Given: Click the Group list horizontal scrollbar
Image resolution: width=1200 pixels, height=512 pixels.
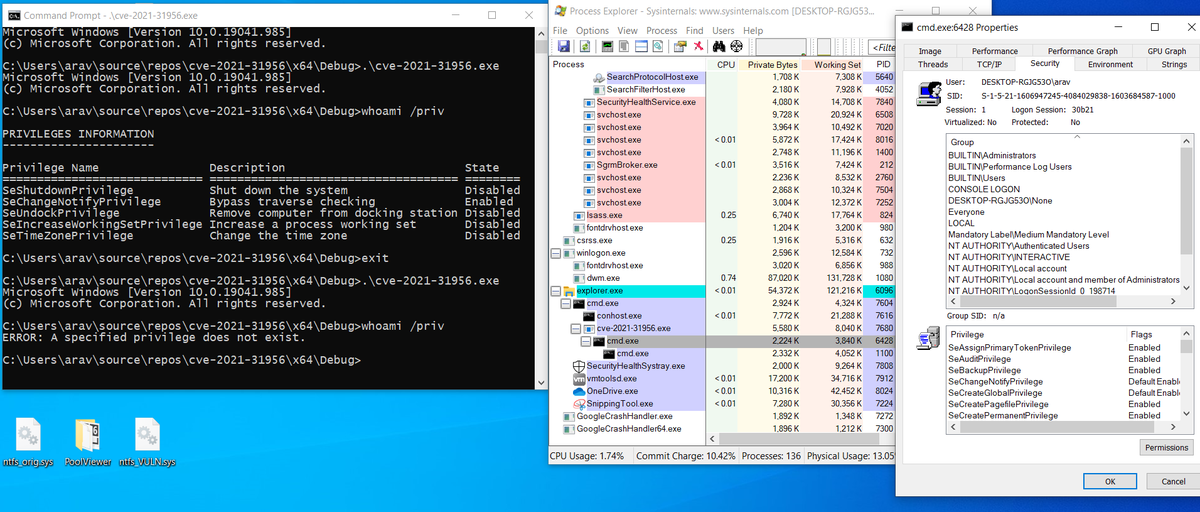Looking at the screenshot, I should [1063, 301].
